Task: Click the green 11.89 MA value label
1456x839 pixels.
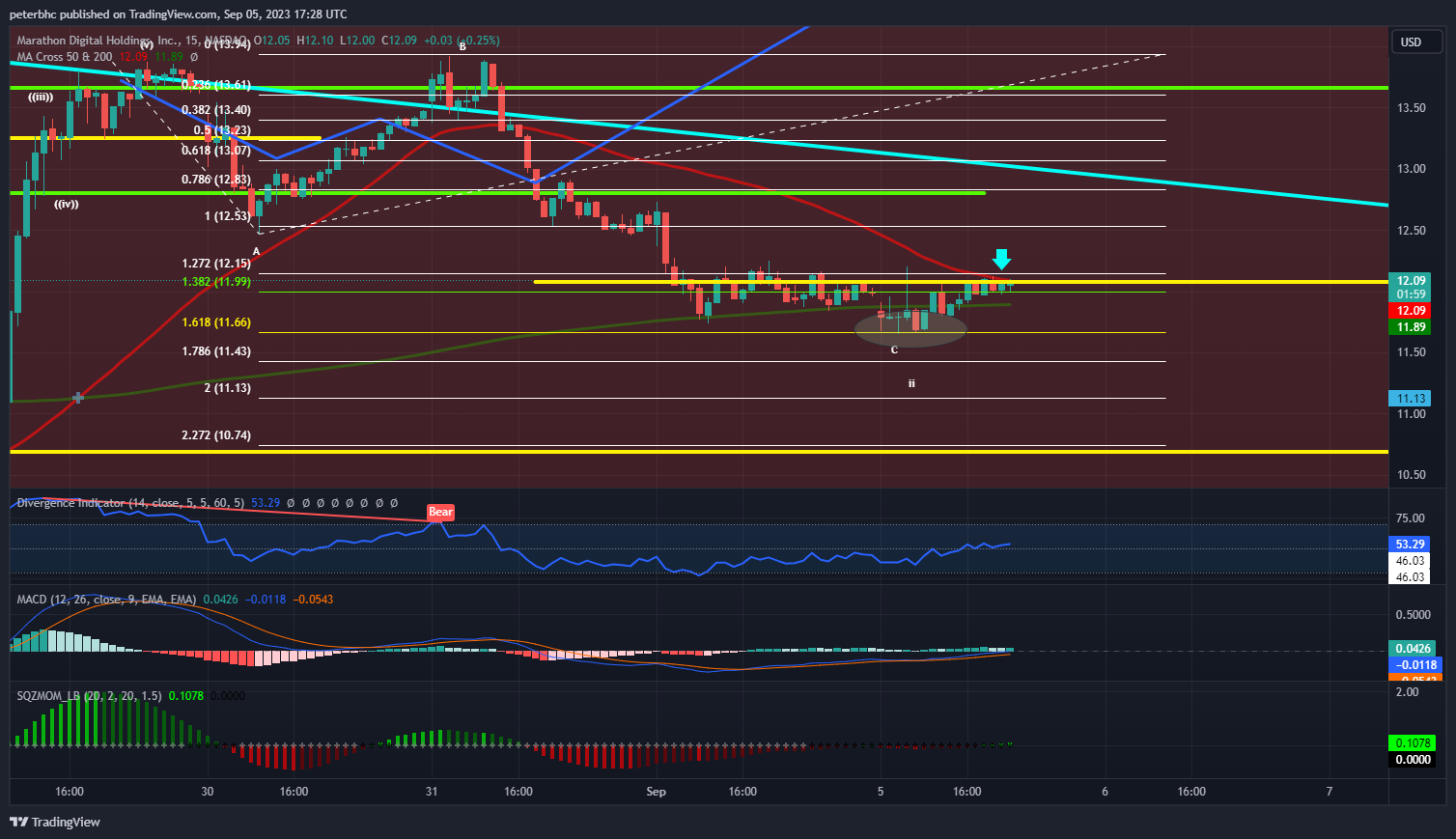Action: 1412,327
